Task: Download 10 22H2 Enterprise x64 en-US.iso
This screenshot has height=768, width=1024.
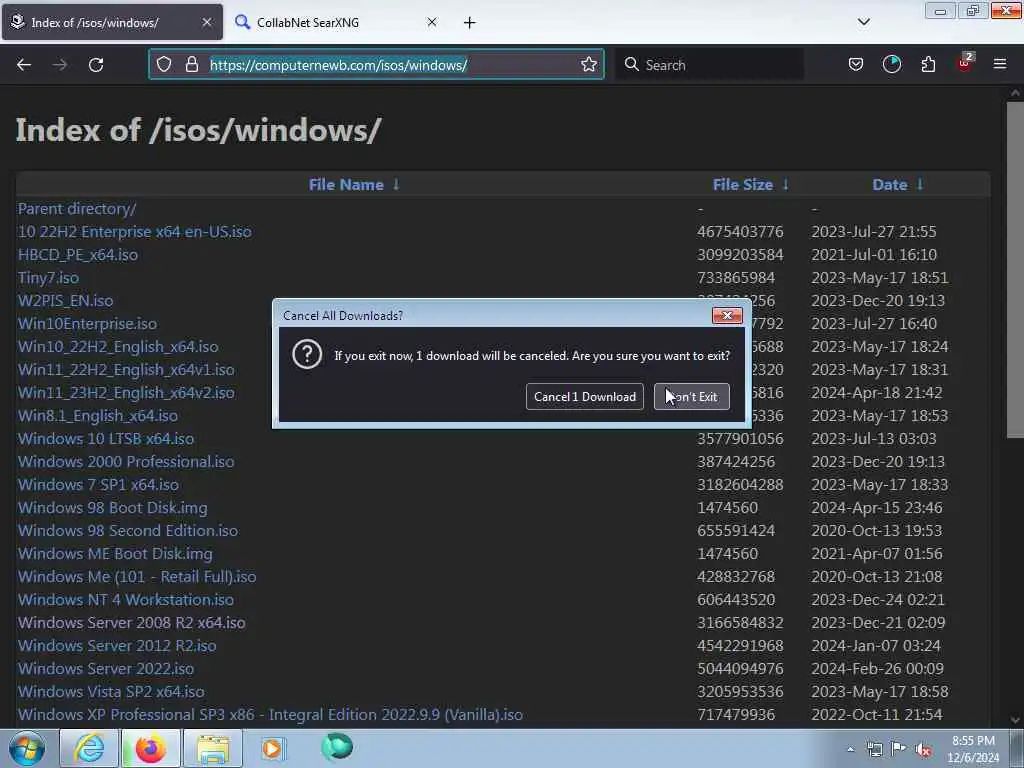Action: pyautogui.click(x=135, y=232)
